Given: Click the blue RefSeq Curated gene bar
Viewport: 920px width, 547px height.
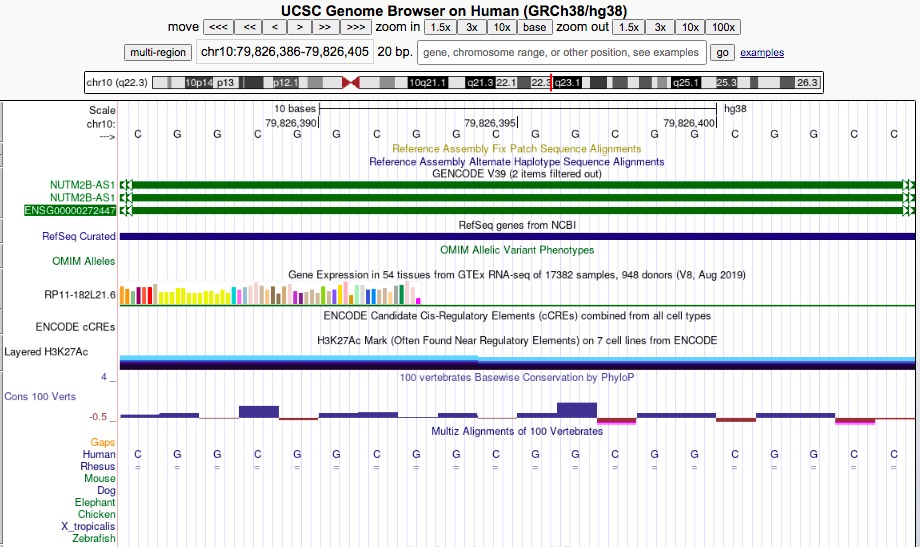Looking at the screenshot, I should 517,237.
